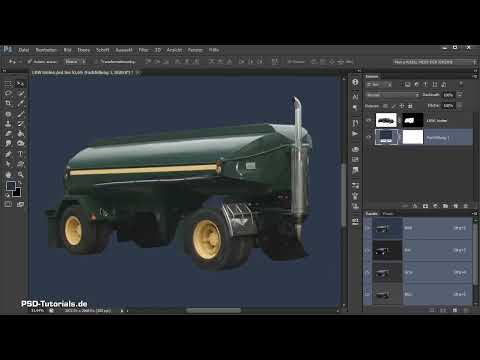This screenshot has height=360, width=480.
Task: Open Move tool preset picker
Action: click(x=14, y=62)
